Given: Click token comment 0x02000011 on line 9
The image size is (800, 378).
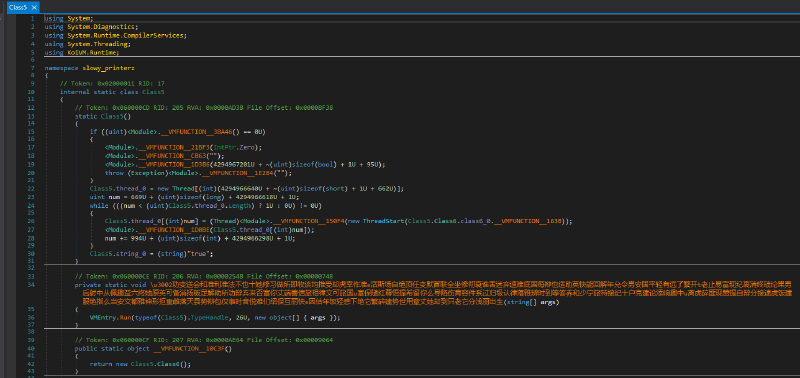Looking at the screenshot, I should (112, 83).
